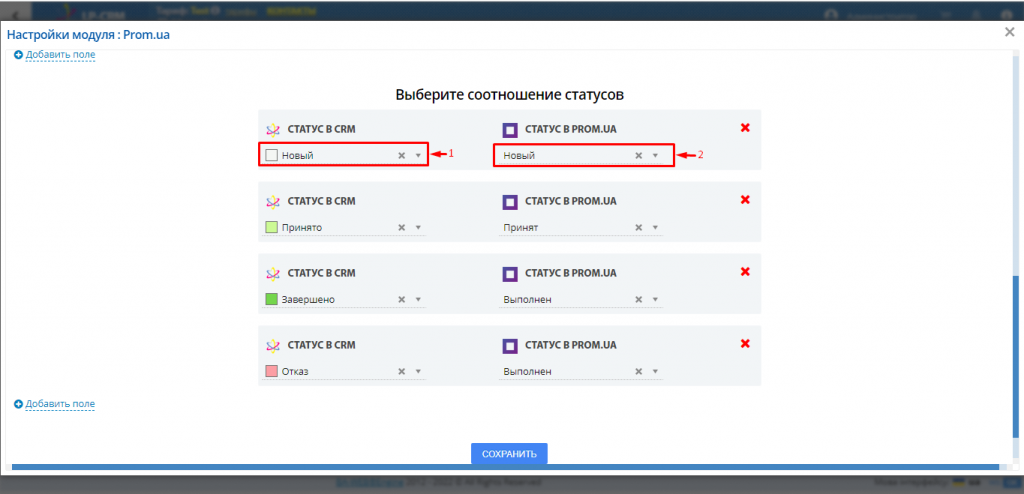Viewport: 1024px width, 494px height.
Task: Delete the Отказ status mapping row
Action: click(x=745, y=344)
